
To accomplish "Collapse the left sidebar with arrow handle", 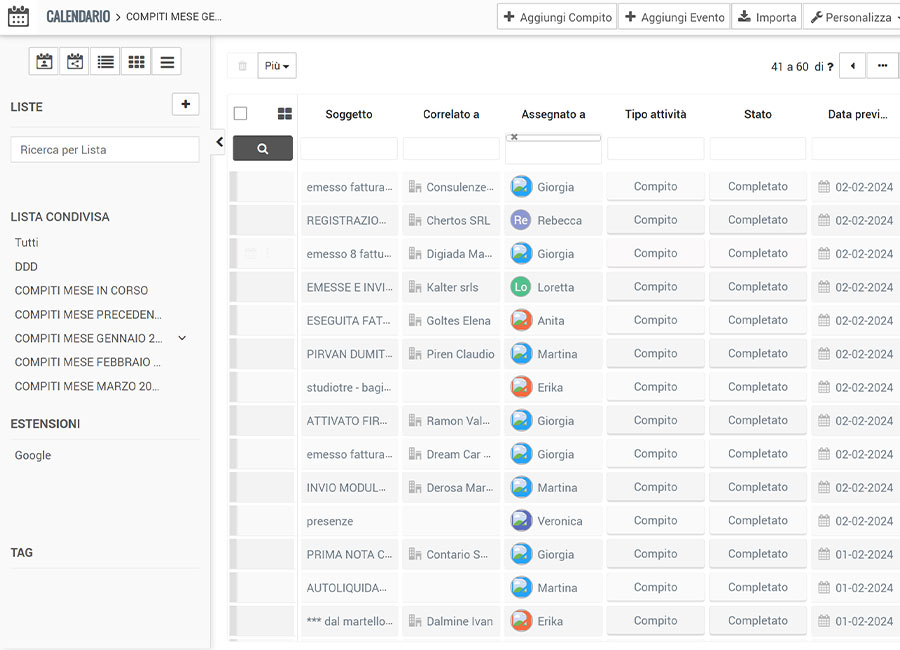I will tap(220, 142).
